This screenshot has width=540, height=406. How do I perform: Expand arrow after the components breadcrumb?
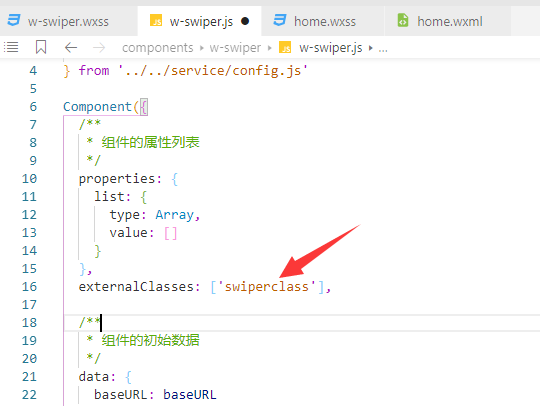point(202,48)
